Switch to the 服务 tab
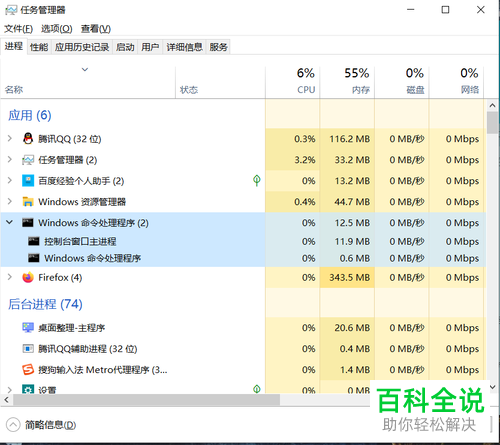The image size is (500, 445). (218, 47)
